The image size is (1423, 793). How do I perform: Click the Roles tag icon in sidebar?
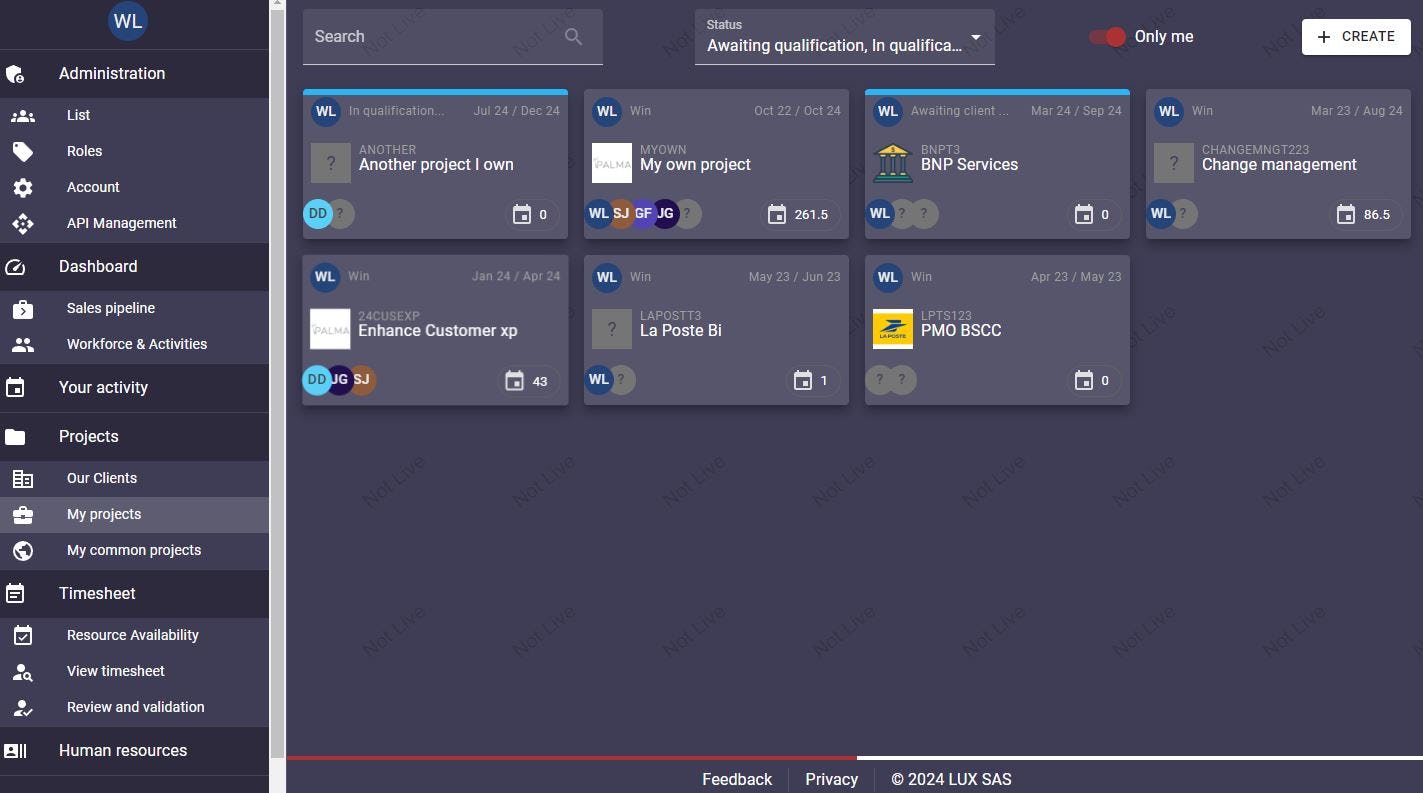(23, 151)
